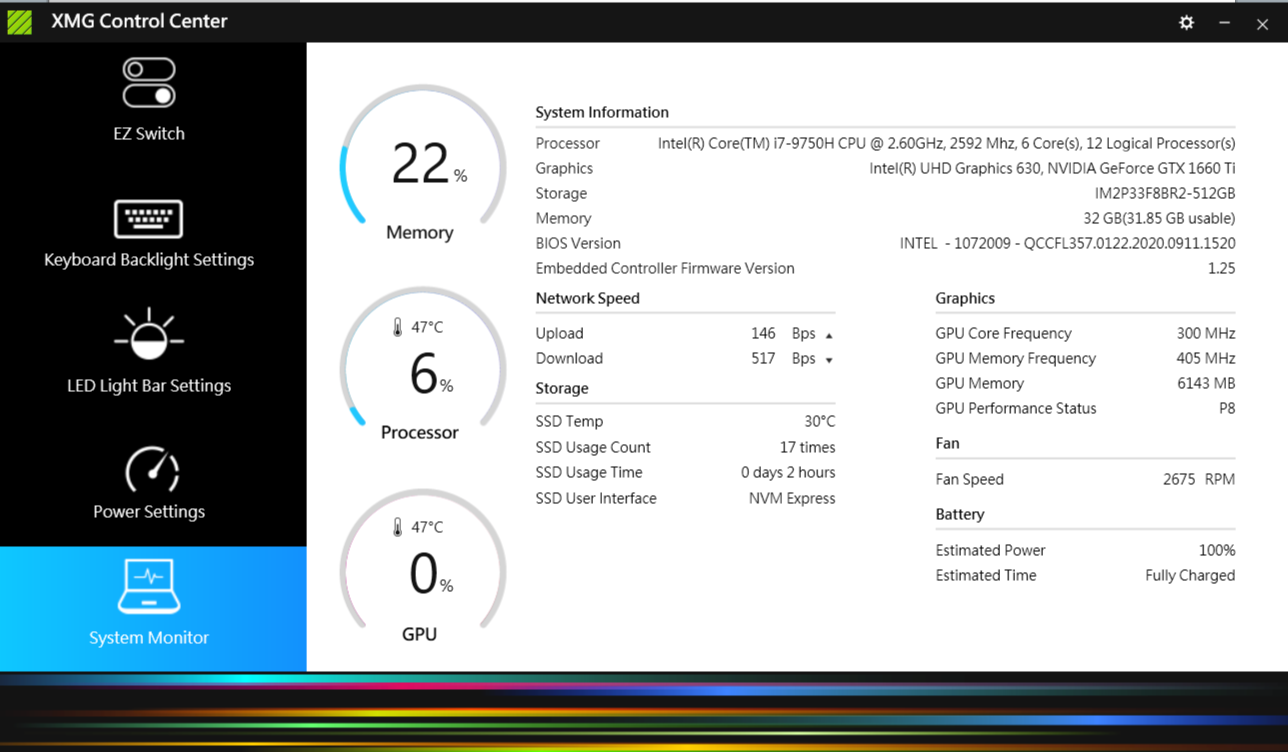The height and width of the screenshot is (752, 1288).
Task: Click the Battery section heading
Action: [960, 514]
